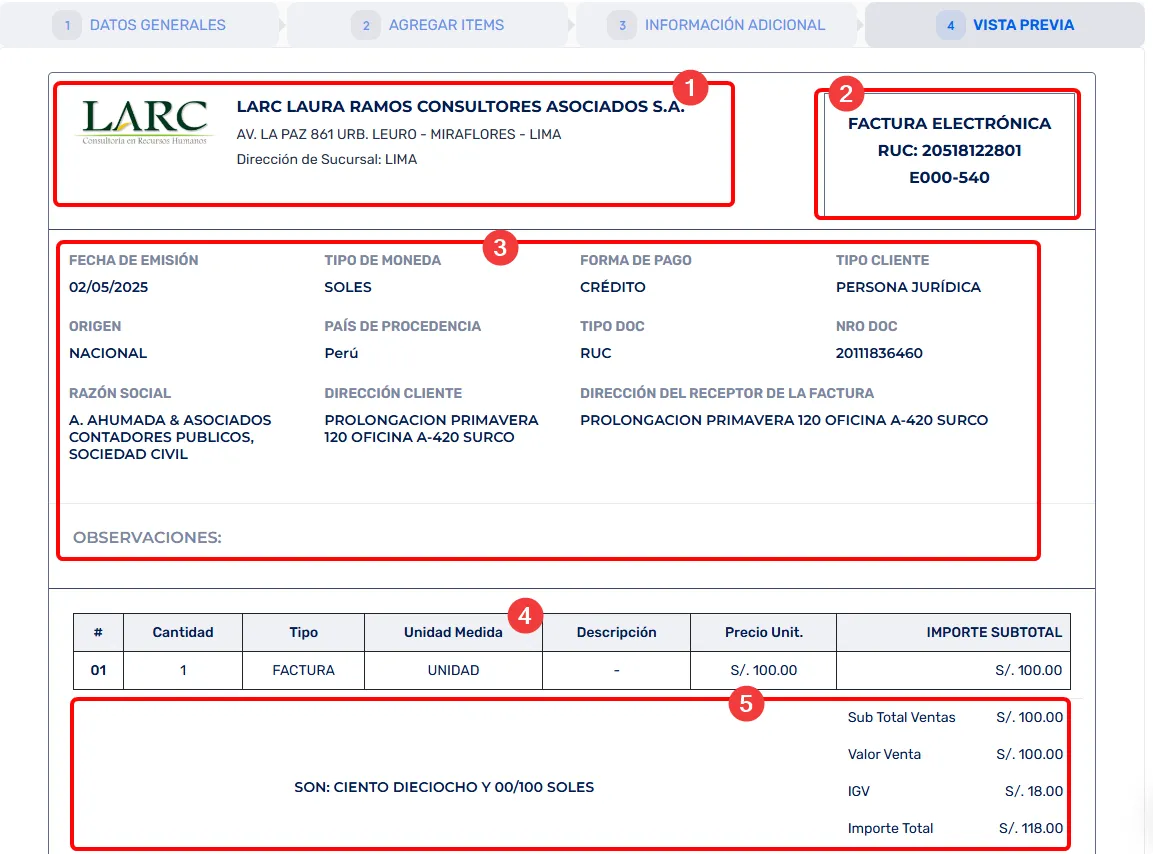This screenshot has width=1153, height=854.
Task: Go to the AGREGAR ITEMS step
Action: 446,25
